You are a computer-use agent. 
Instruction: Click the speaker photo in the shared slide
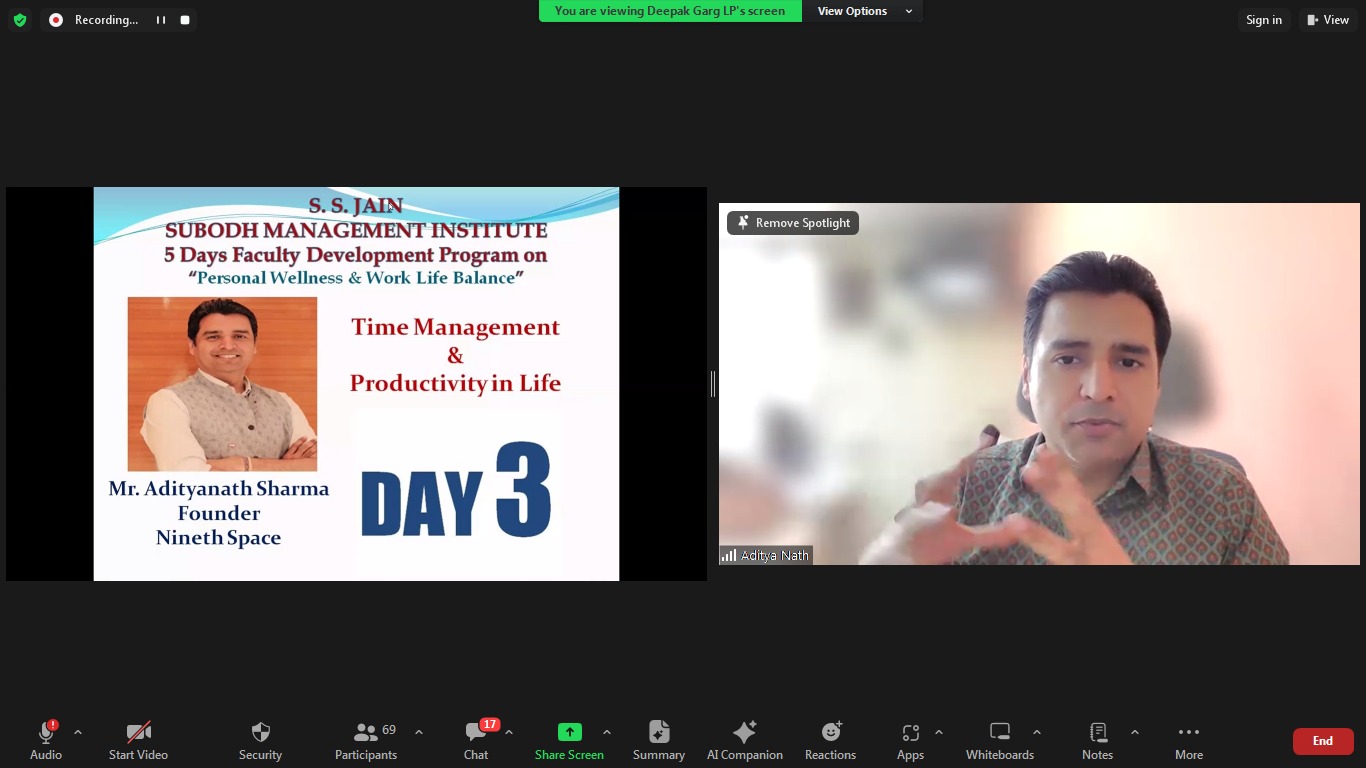click(x=222, y=384)
